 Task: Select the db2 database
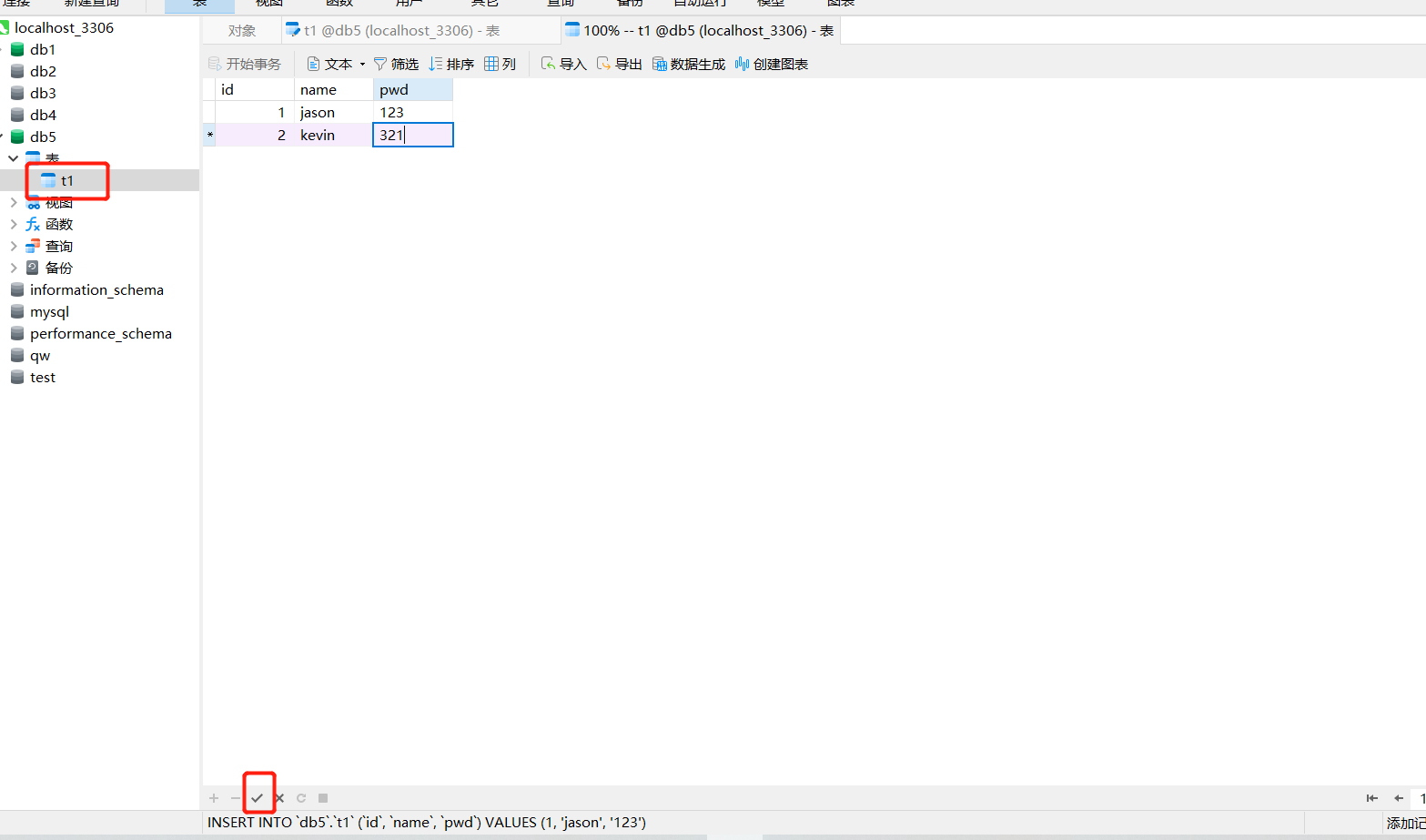coord(43,71)
